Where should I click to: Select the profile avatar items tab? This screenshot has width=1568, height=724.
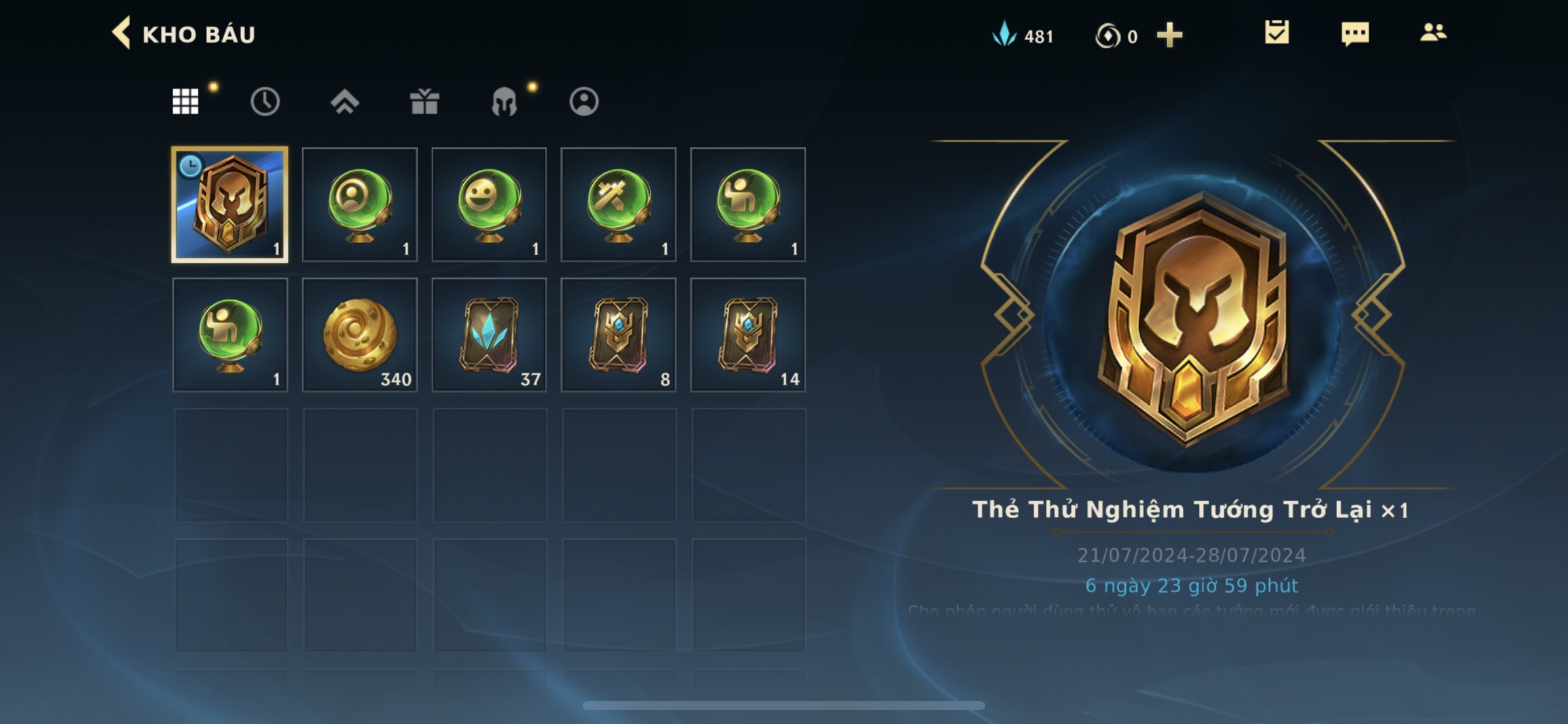(584, 101)
